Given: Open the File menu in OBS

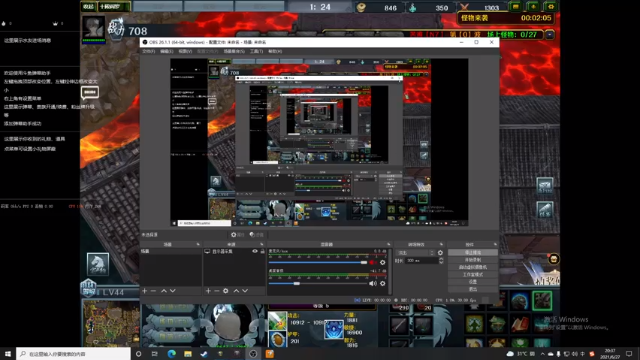Looking at the screenshot, I should coord(149,51).
